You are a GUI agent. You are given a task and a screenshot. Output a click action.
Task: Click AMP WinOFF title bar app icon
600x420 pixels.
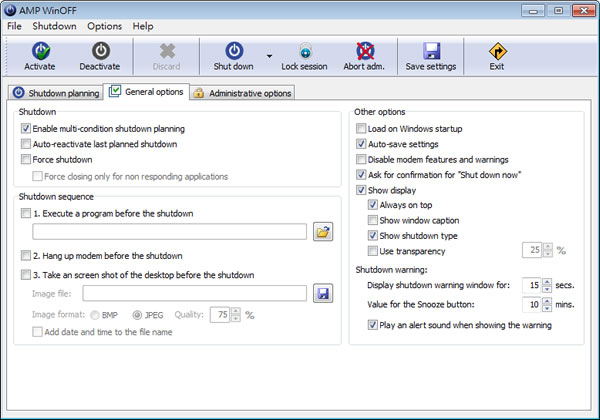(10, 10)
